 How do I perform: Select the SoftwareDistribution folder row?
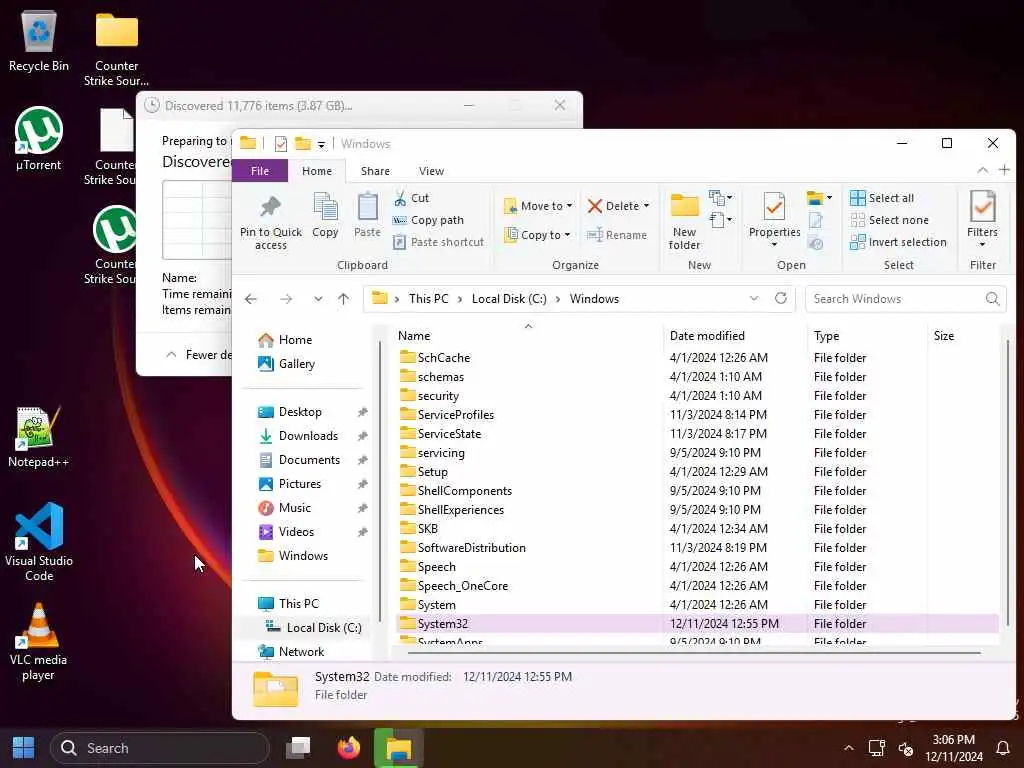tap(697, 547)
